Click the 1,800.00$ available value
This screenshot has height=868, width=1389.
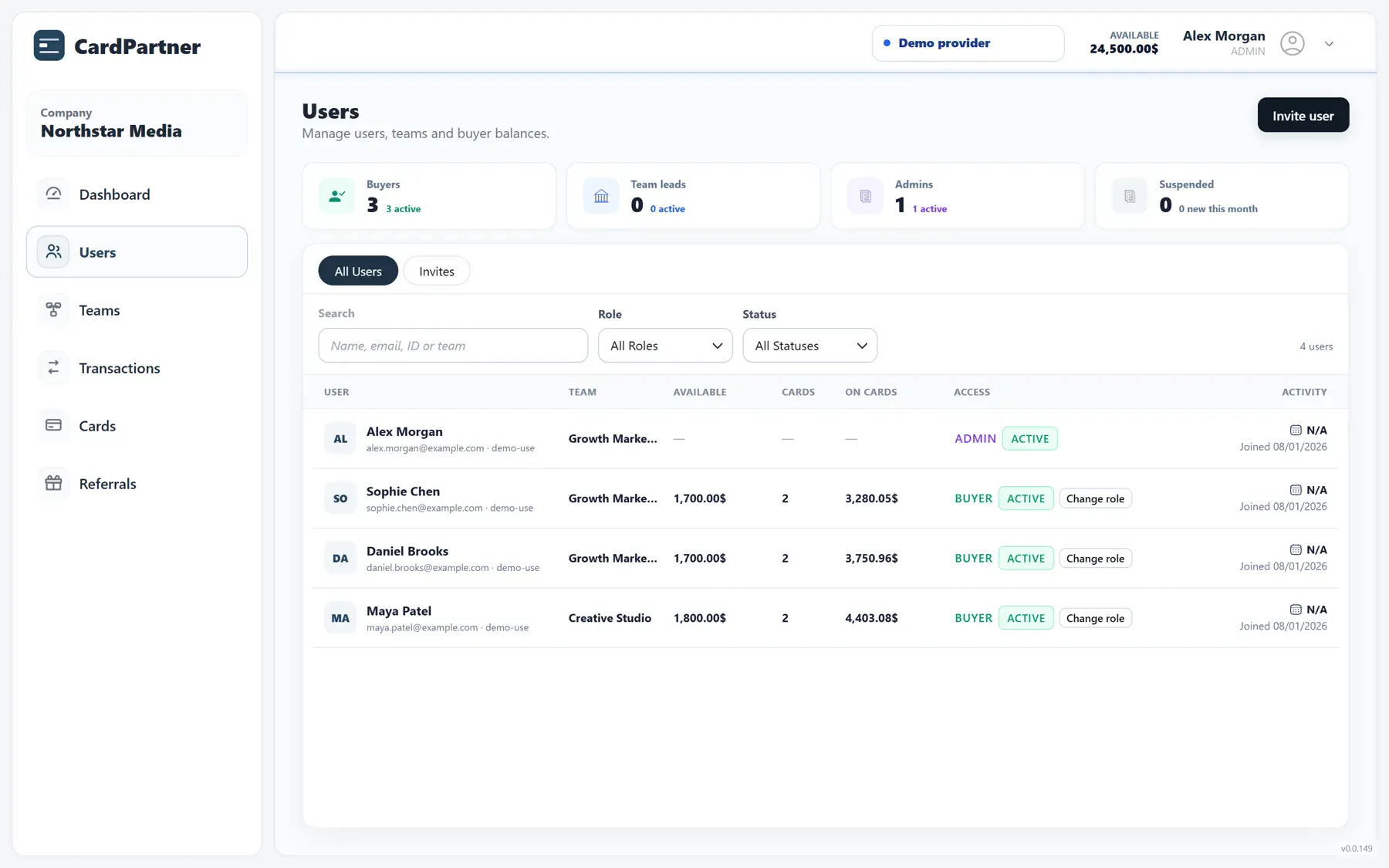tap(699, 618)
